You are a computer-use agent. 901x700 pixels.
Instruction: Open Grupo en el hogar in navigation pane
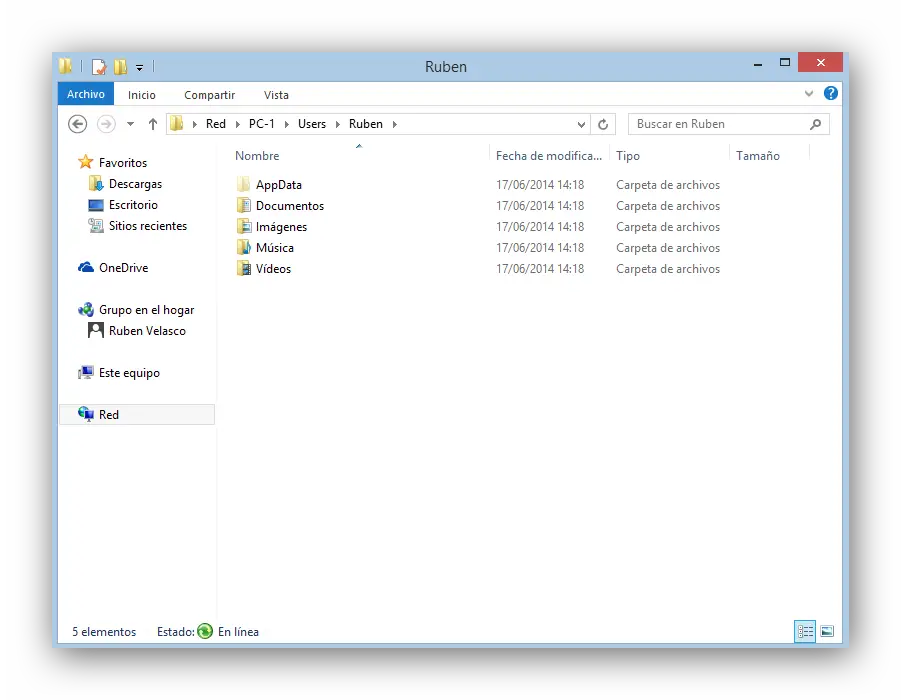[146, 310]
